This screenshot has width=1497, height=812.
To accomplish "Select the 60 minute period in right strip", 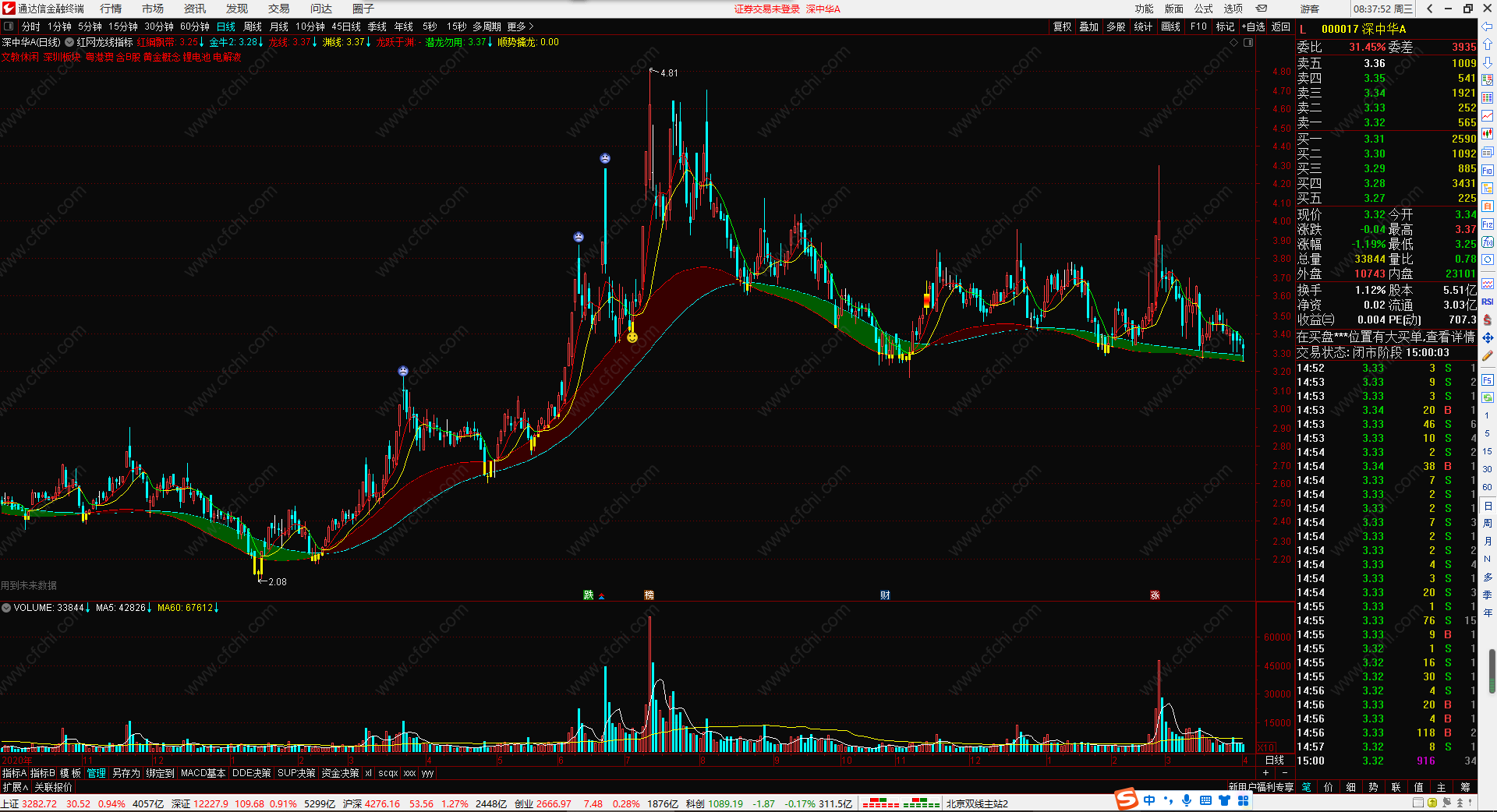I will click(x=1487, y=487).
